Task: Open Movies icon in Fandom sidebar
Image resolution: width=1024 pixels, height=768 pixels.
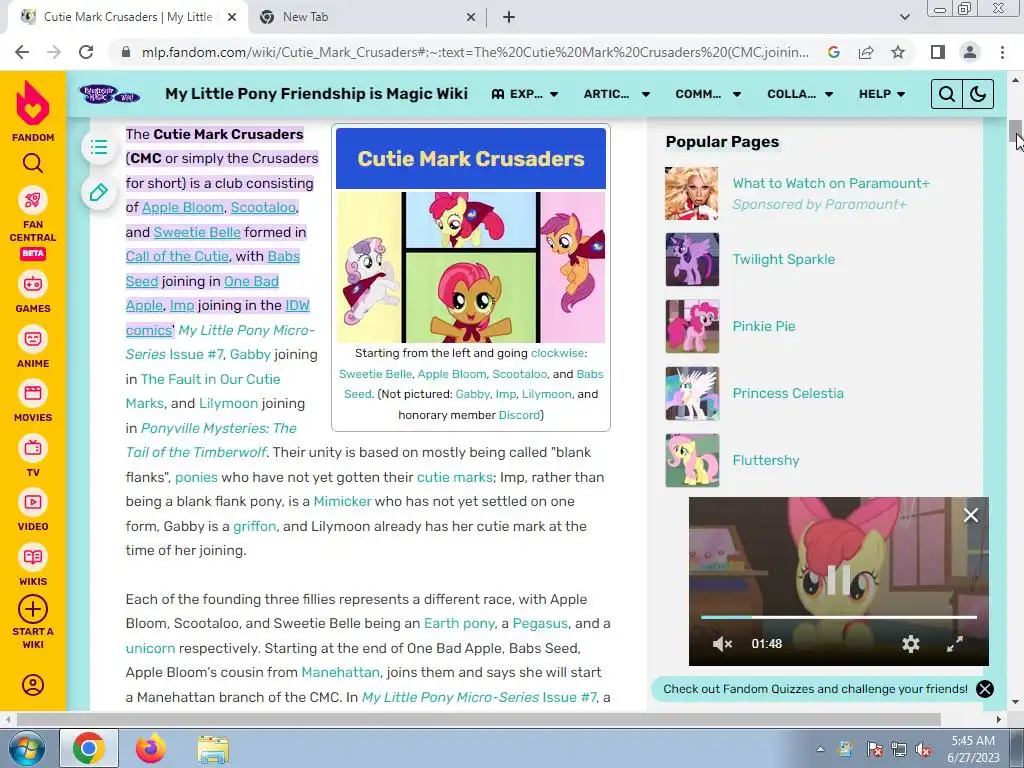Action: [x=33, y=393]
